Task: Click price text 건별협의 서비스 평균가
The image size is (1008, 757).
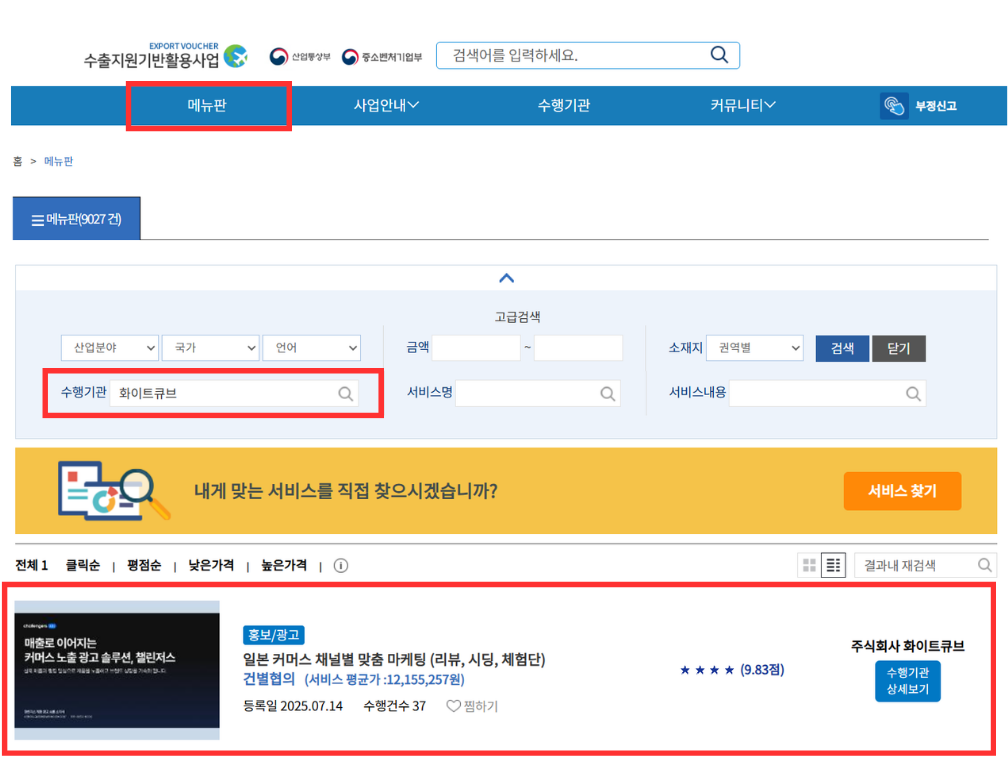Action: point(354,679)
